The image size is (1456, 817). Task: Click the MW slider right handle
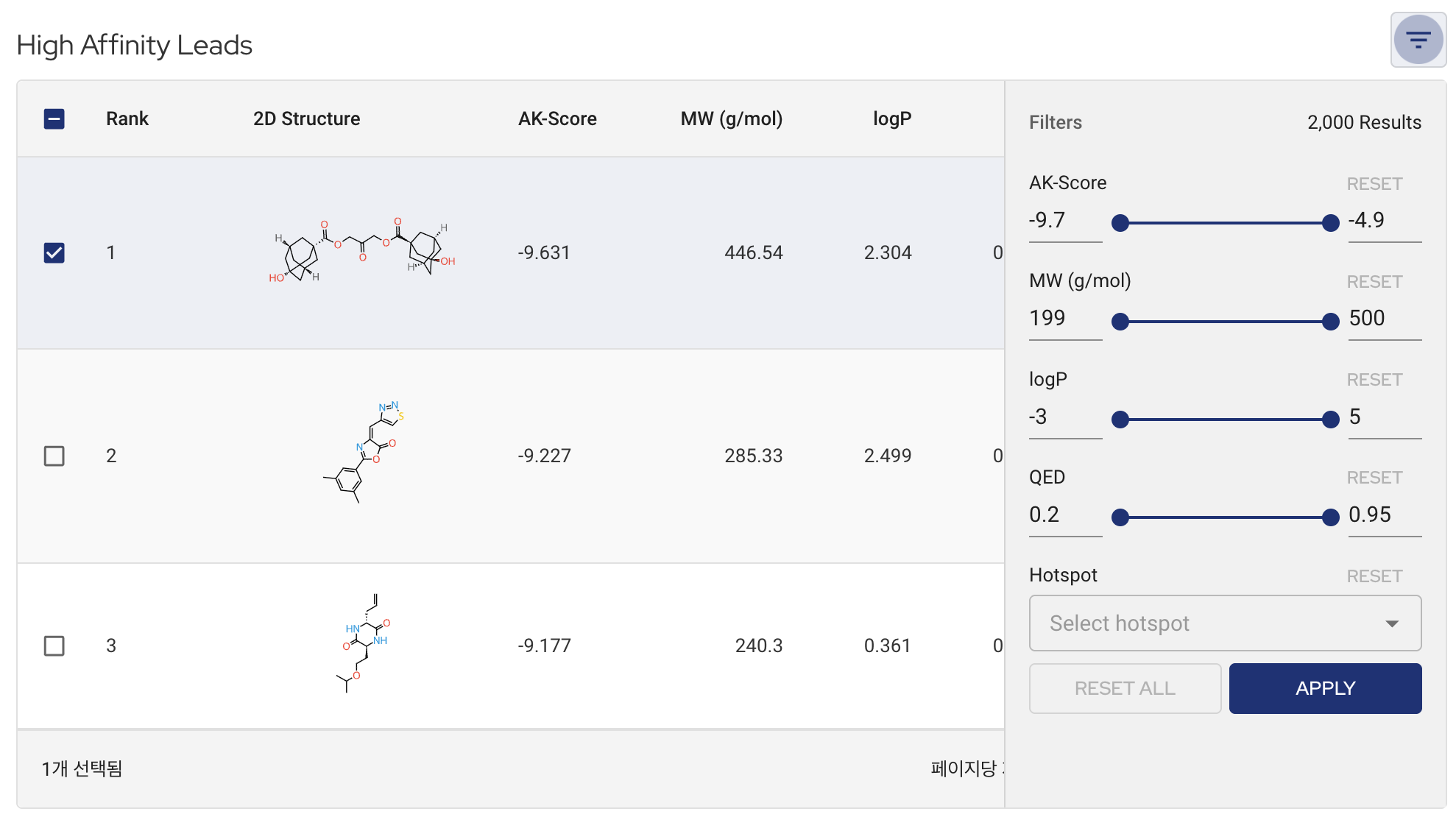click(1331, 322)
